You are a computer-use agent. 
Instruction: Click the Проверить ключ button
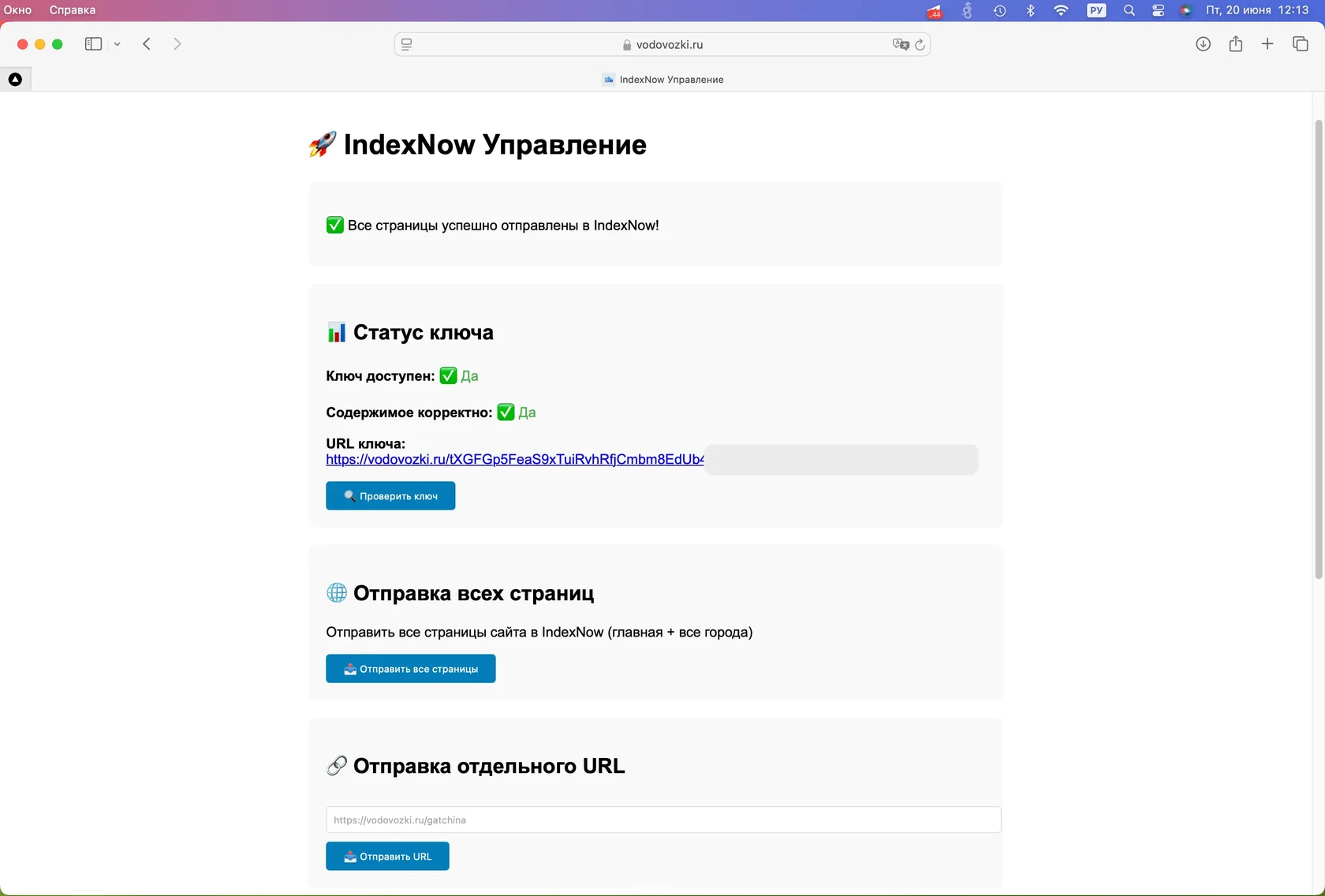click(390, 495)
